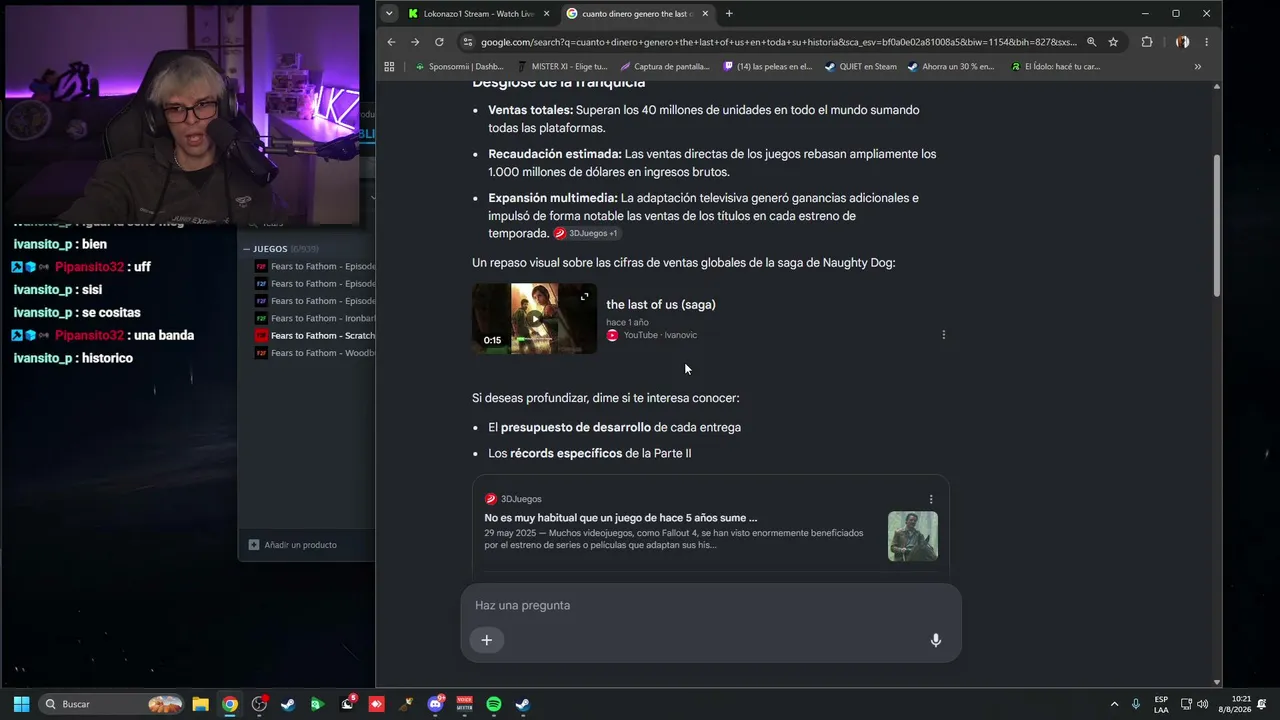Show more bookmarks with the double chevron
1280x720 pixels.
click(x=1197, y=67)
